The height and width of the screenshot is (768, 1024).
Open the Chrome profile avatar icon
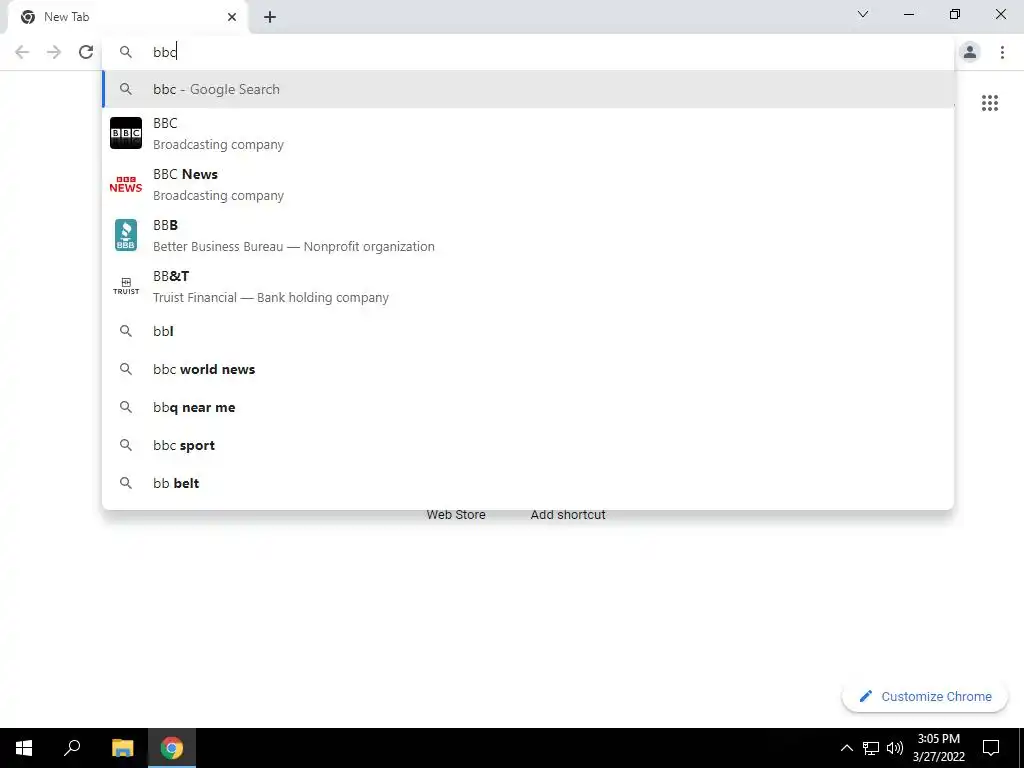coord(970,52)
